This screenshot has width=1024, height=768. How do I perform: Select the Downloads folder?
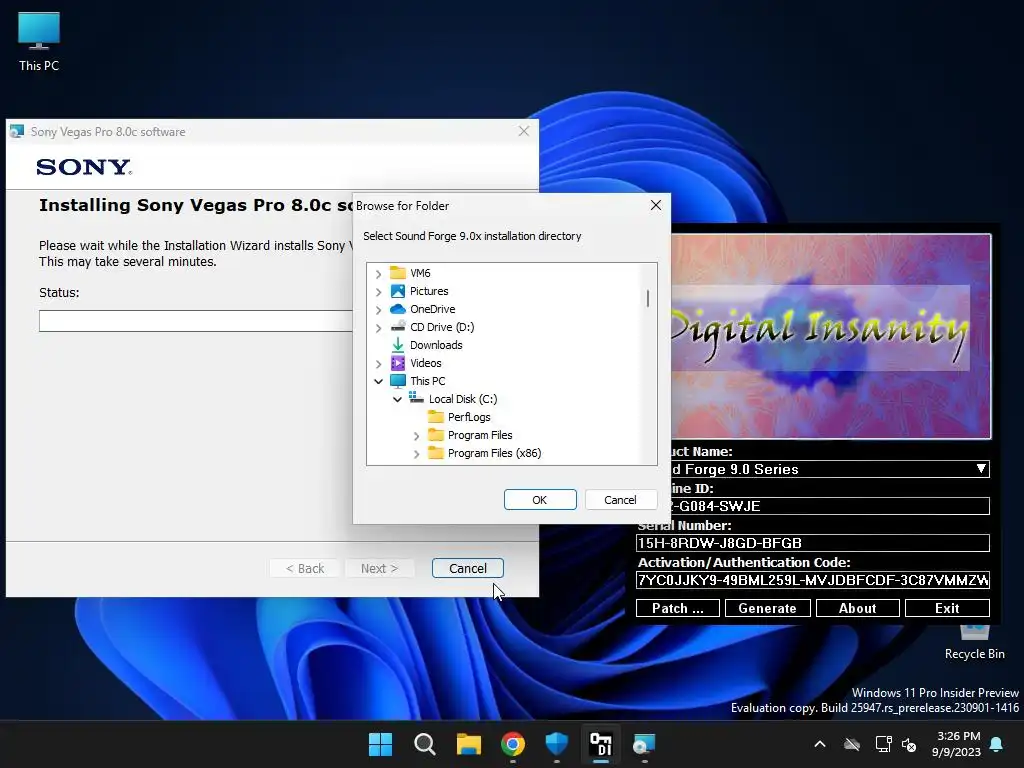coord(436,345)
